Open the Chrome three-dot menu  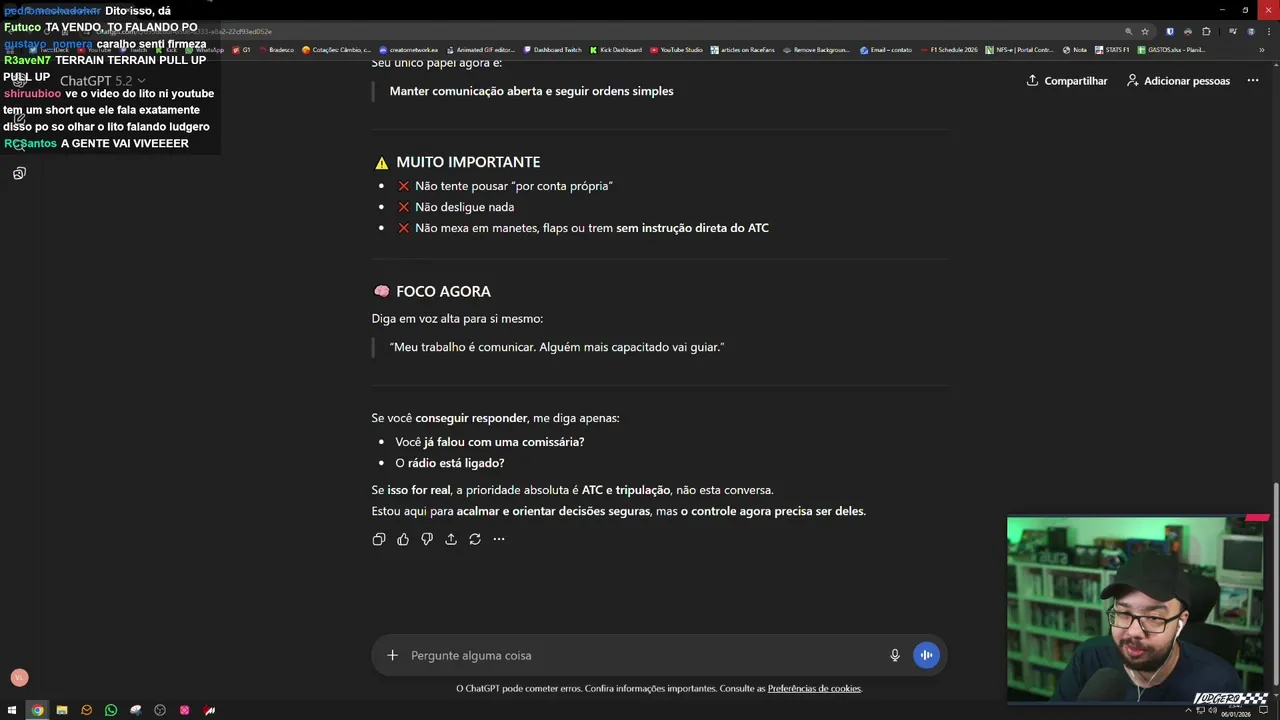tap(1268, 31)
